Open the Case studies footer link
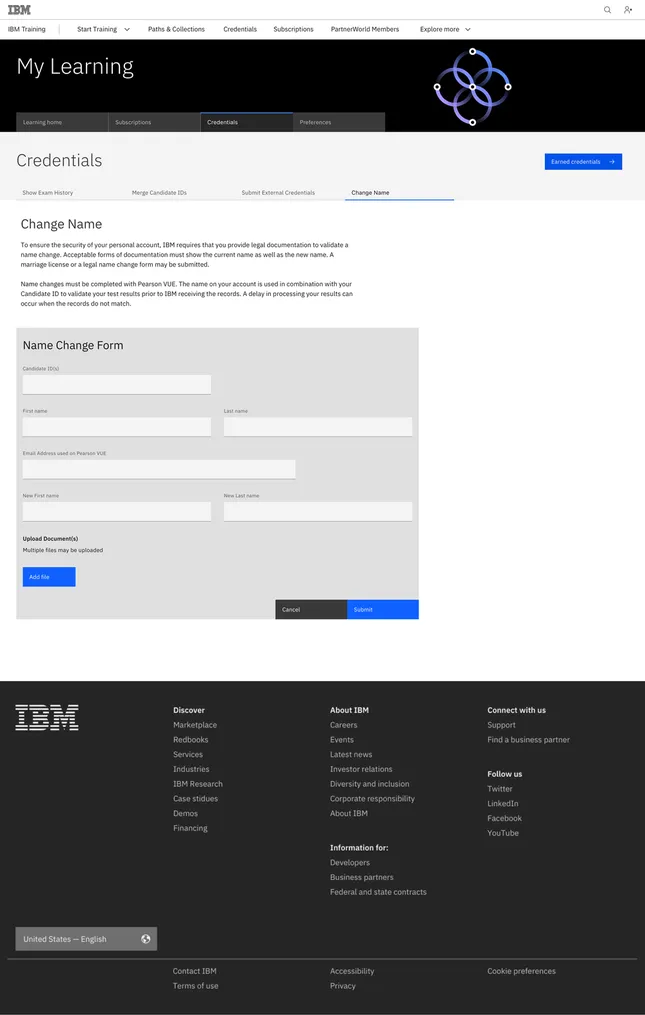This screenshot has height=1015, width=645. (x=196, y=799)
